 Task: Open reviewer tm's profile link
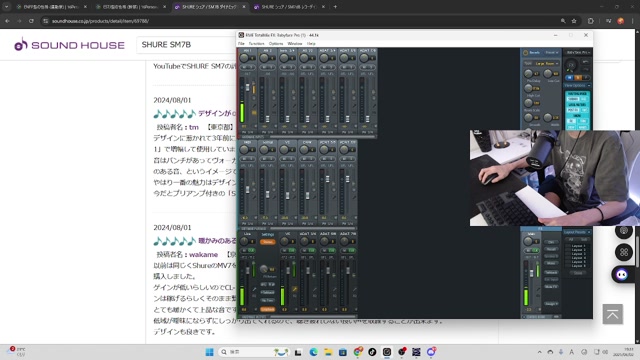pos(193,127)
